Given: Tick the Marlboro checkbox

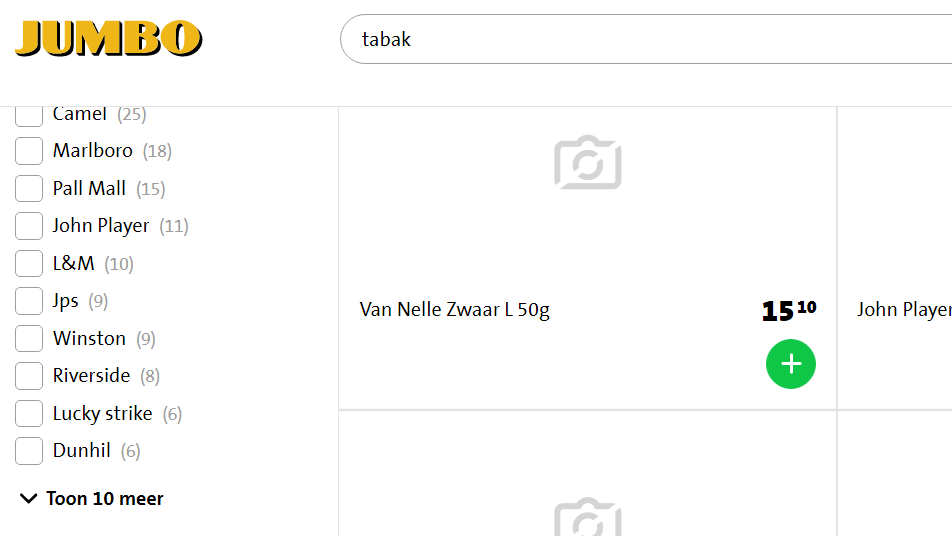Looking at the screenshot, I should tap(29, 151).
